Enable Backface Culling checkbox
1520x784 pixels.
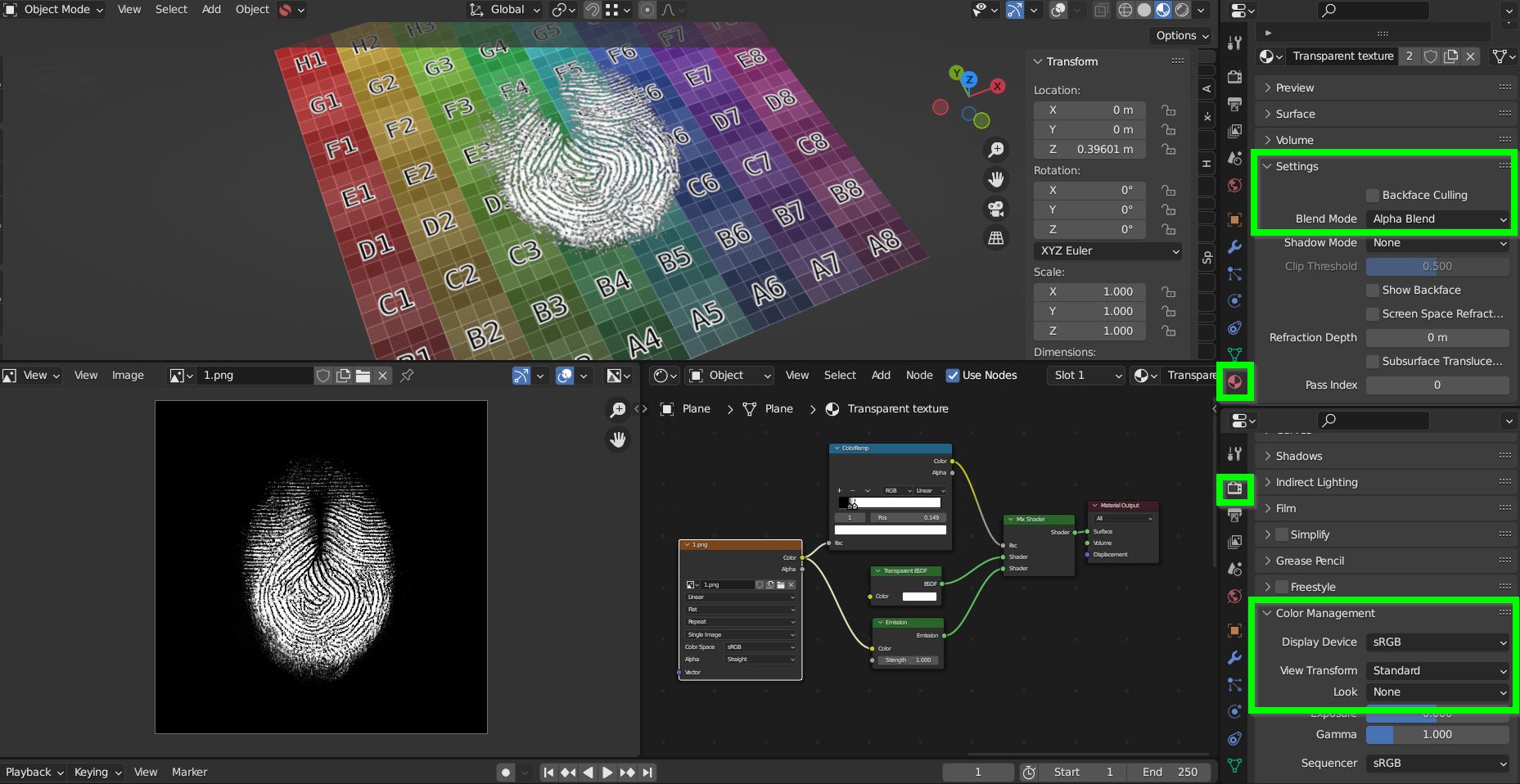point(1373,195)
